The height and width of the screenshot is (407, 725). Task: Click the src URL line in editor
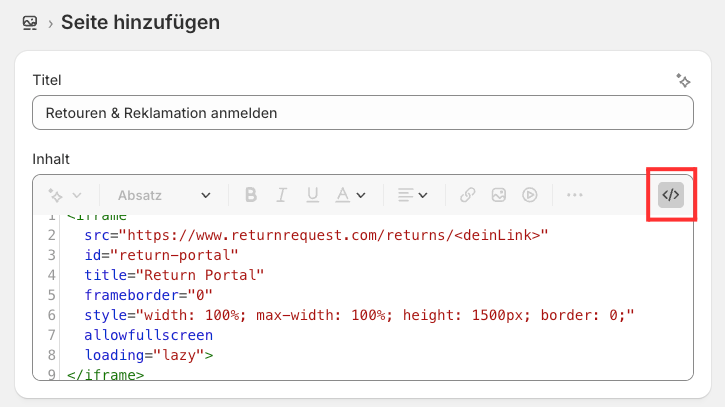coord(317,235)
